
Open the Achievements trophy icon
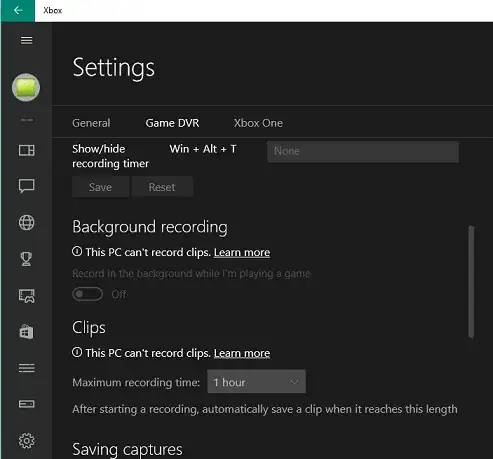click(27, 259)
